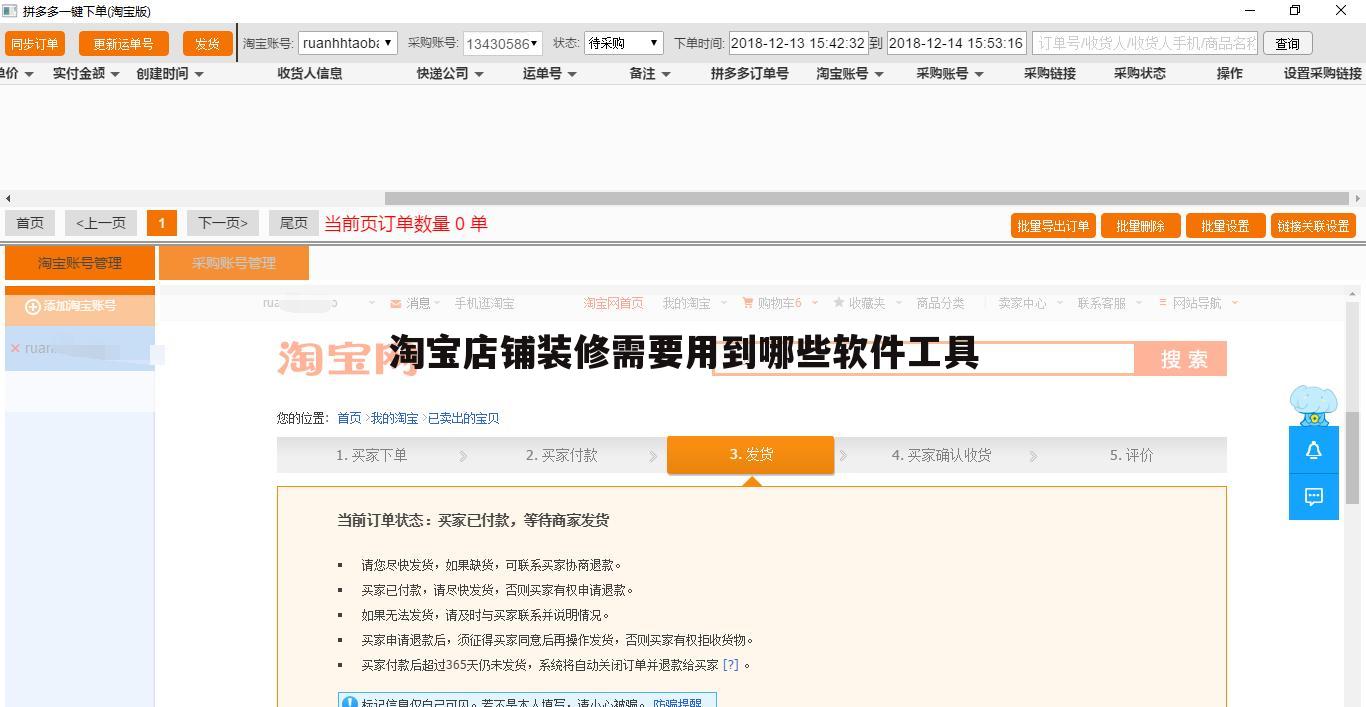Switch to 淘宝账号管理 tab
This screenshot has height=707, width=1366.
[80, 263]
